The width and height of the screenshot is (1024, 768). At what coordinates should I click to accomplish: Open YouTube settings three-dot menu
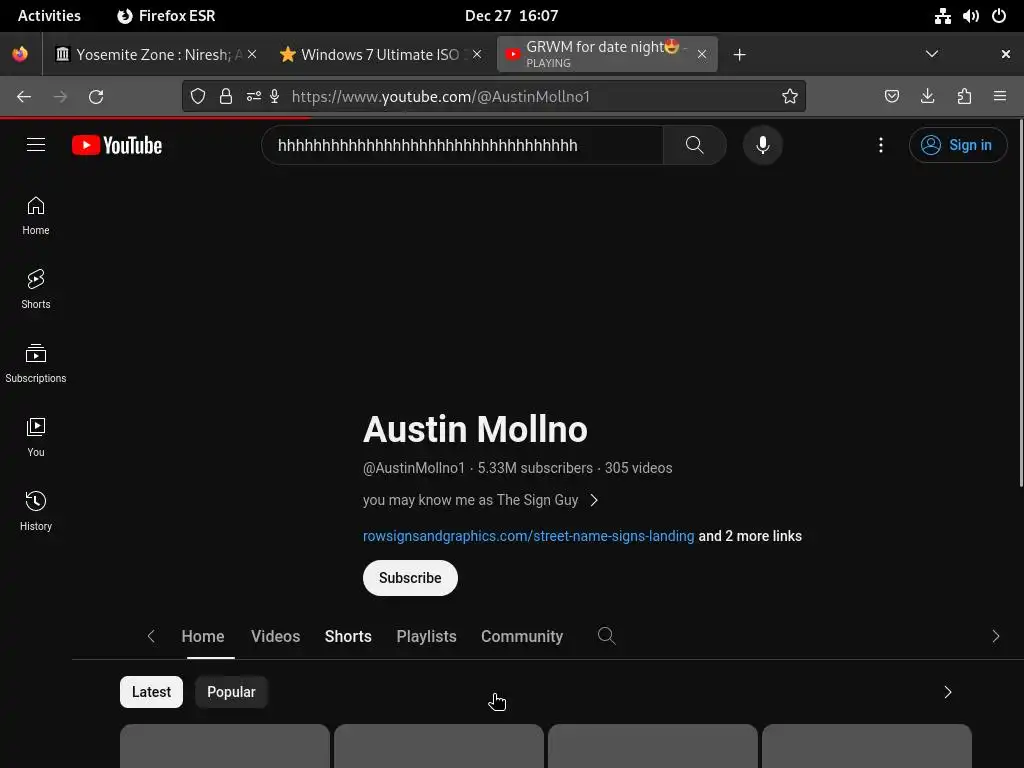880,145
